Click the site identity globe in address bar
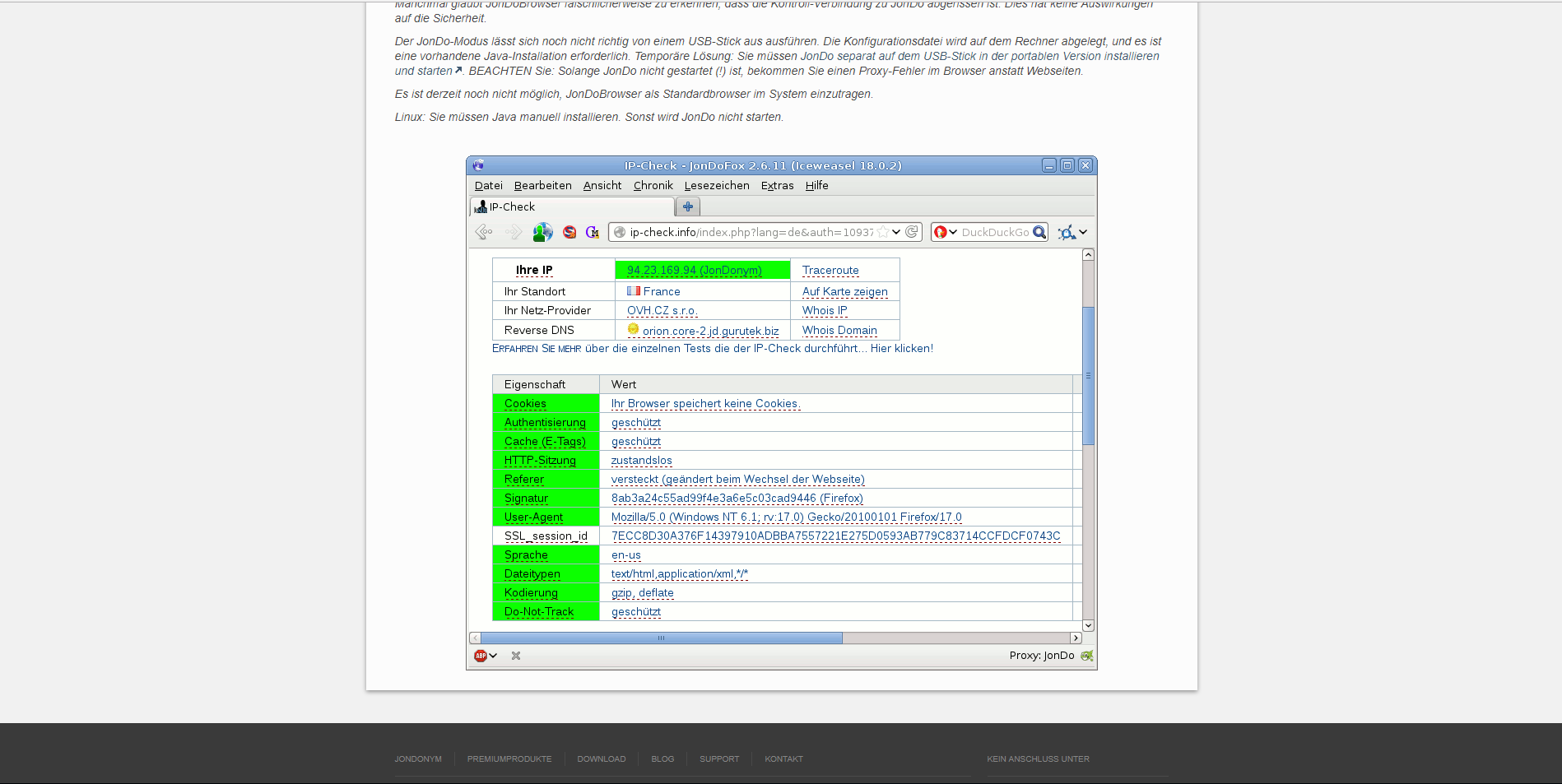1562x784 pixels. click(620, 232)
